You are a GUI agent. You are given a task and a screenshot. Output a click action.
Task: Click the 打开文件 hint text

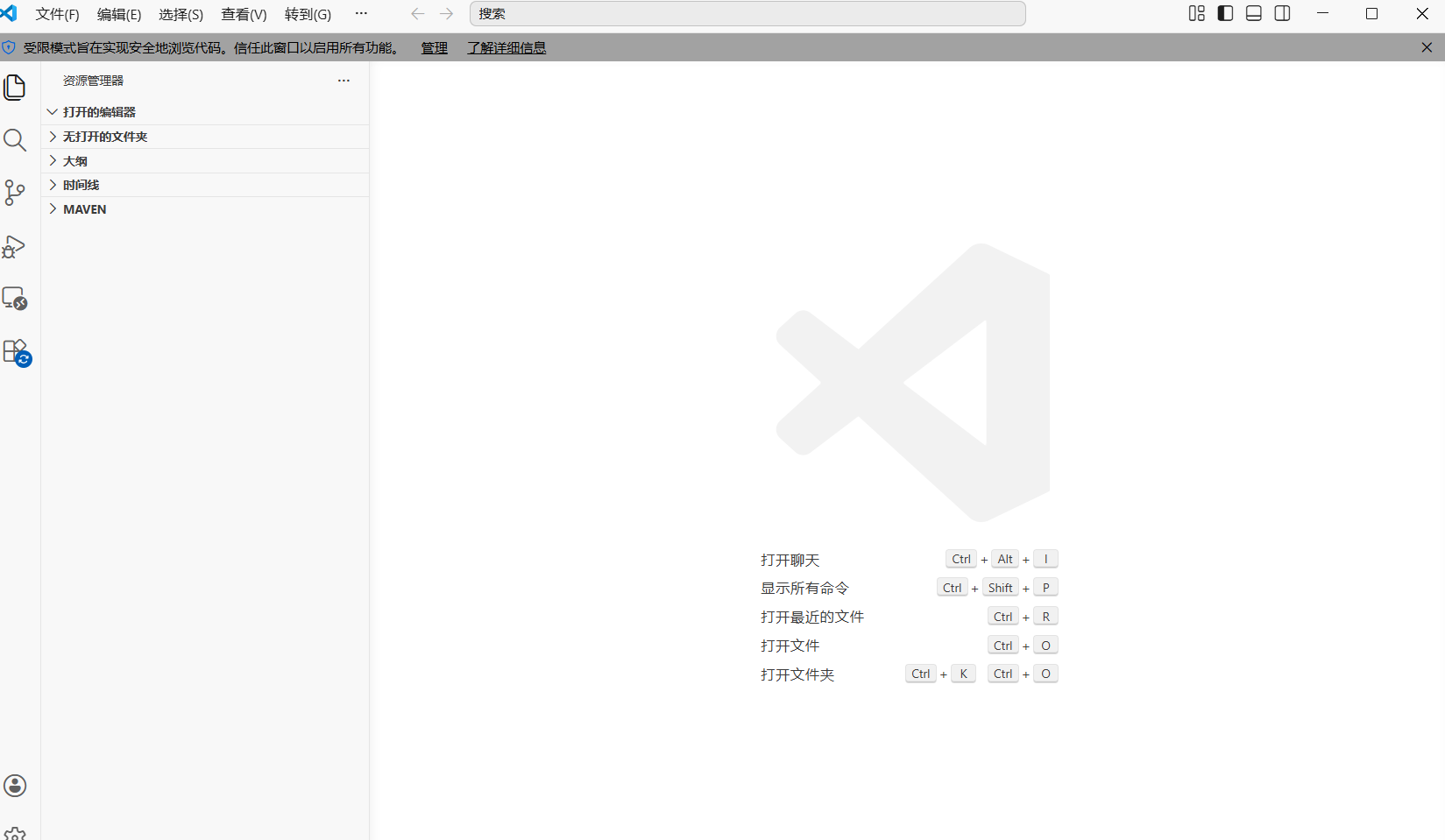(x=790, y=646)
